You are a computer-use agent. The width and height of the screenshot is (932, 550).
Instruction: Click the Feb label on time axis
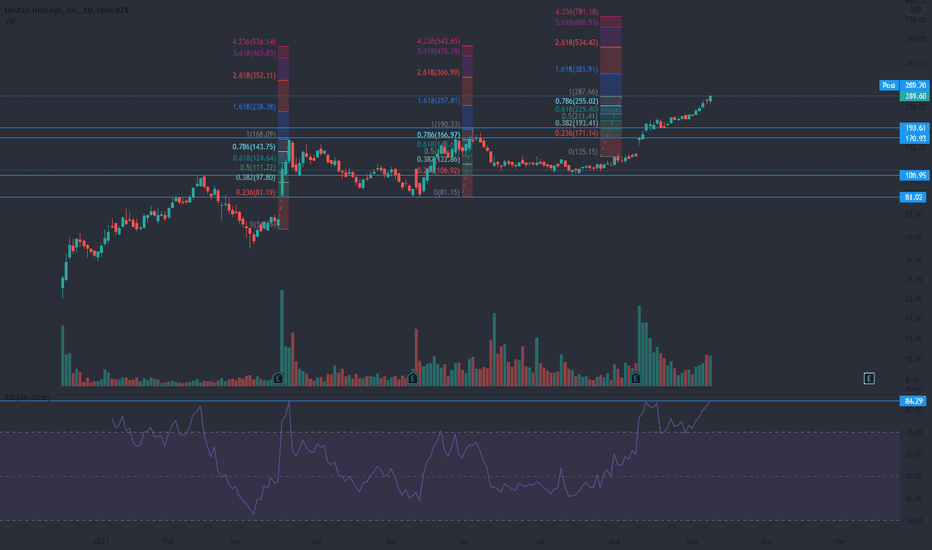coord(168,541)
